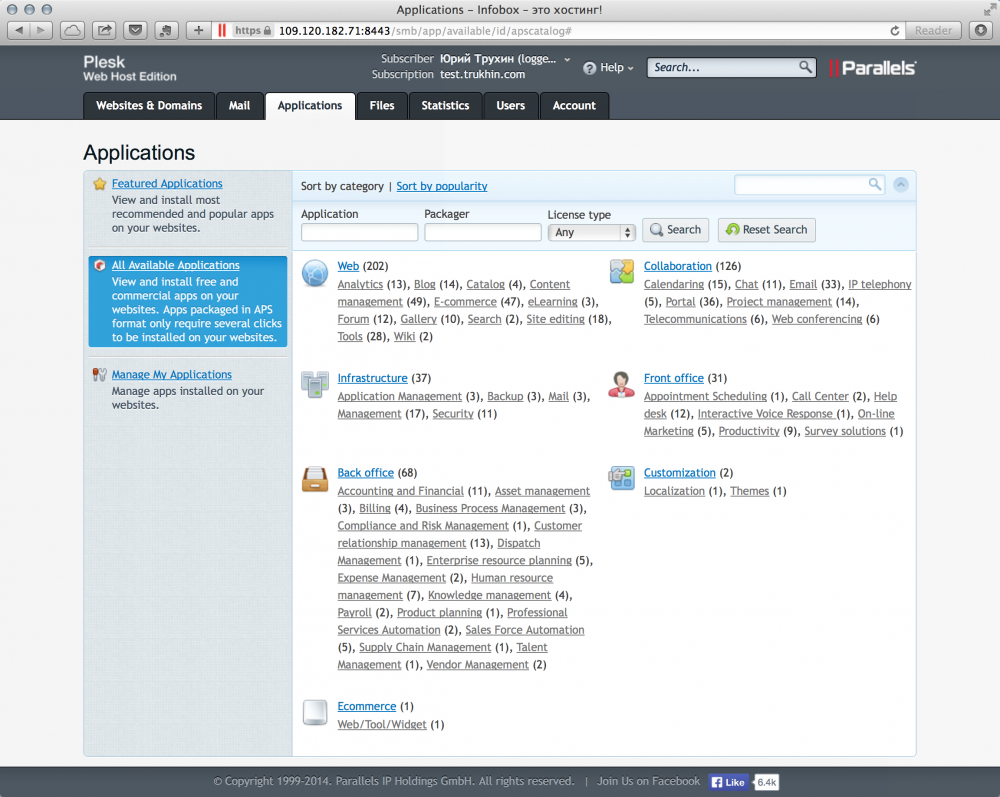Open the Websites & Domains tab
This screenshot has height=797, width=1000.
(149, 106)
